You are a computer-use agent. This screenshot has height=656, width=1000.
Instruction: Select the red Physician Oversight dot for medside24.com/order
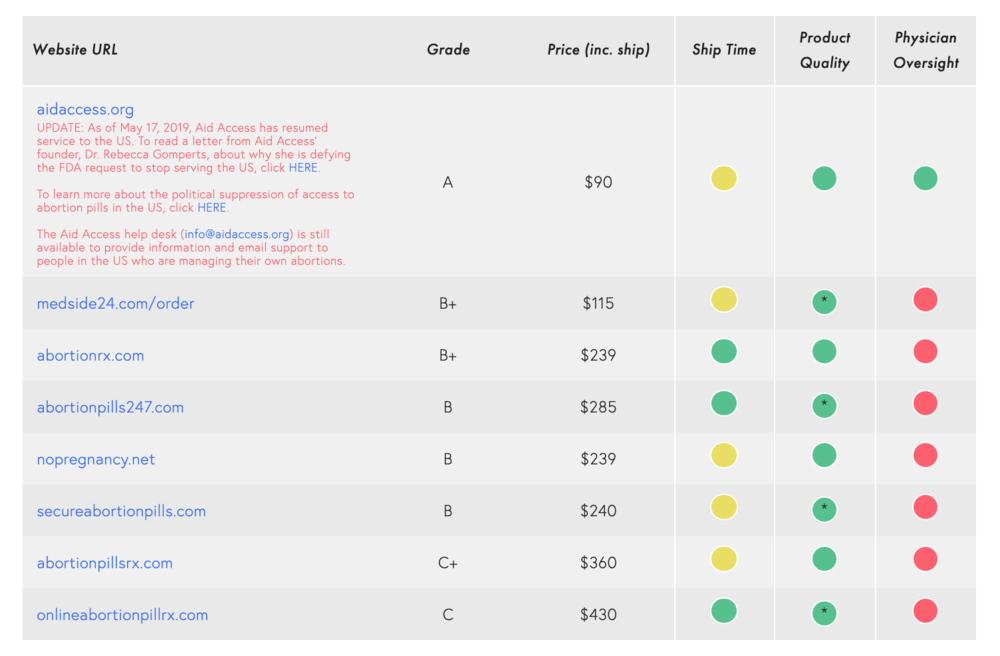925,300
